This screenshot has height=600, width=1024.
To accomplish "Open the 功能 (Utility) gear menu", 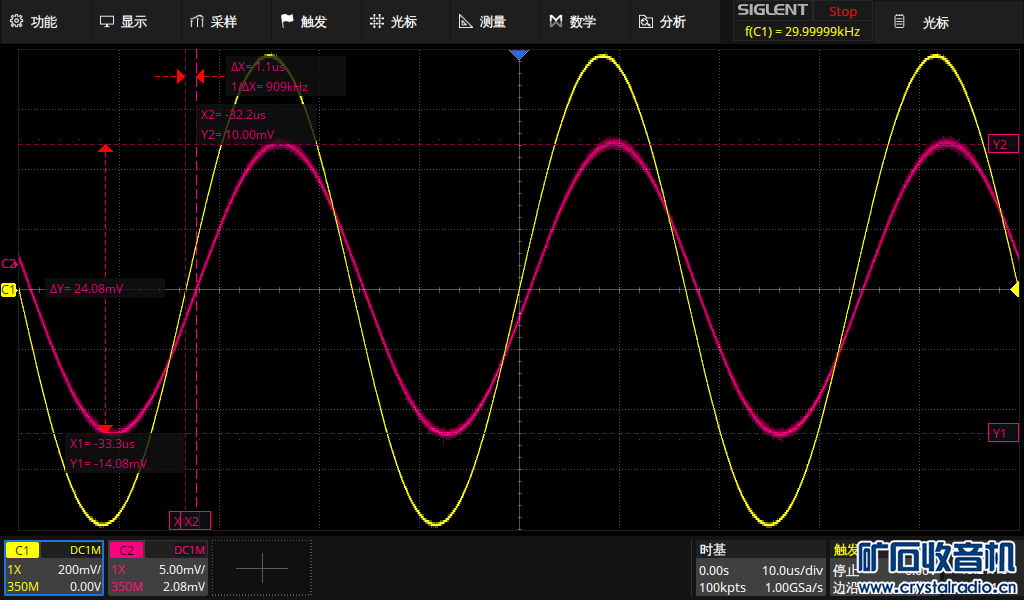I will pyautogui.click(x=33, y=22).
